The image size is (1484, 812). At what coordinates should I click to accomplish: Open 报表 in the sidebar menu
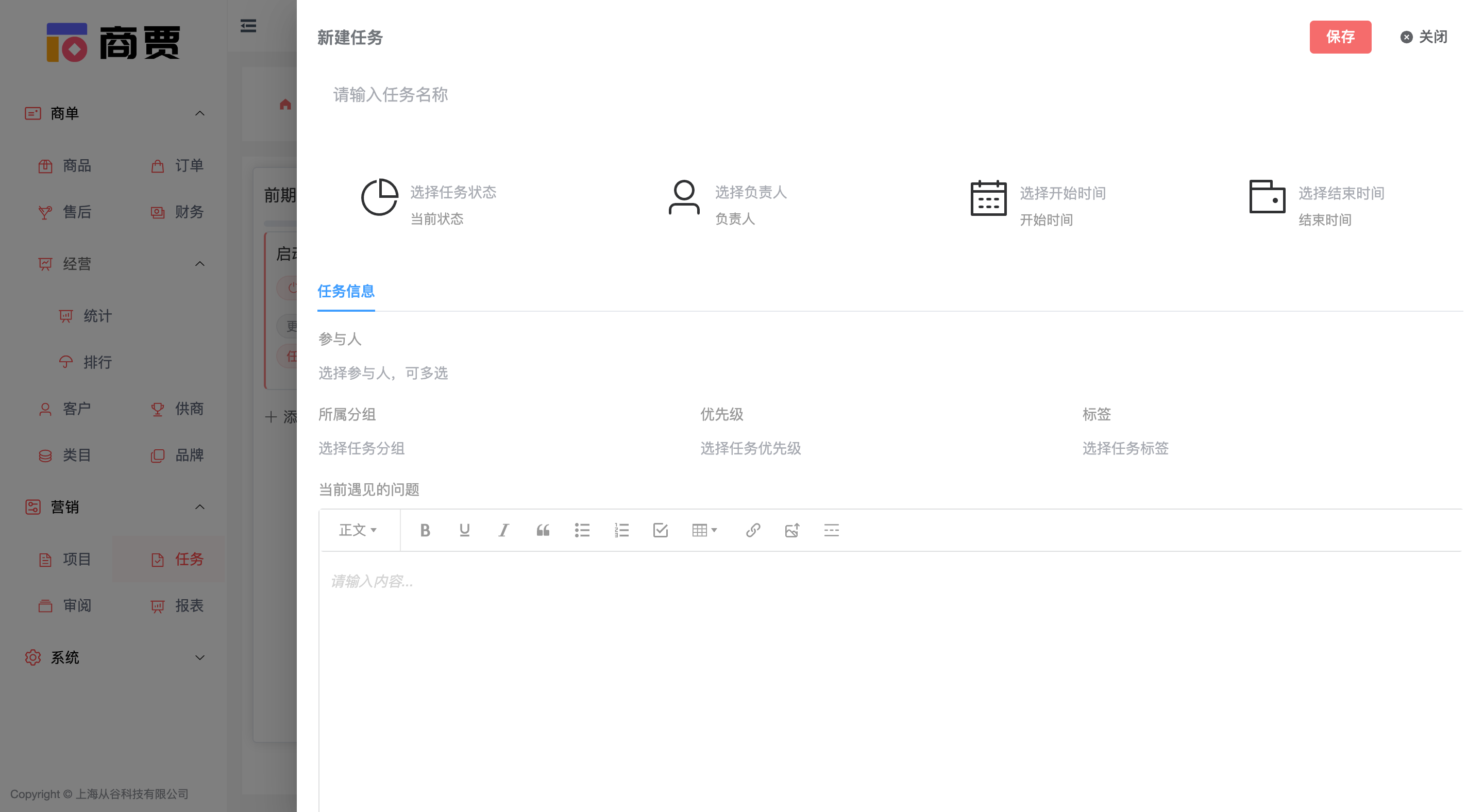tap(190, 606)
